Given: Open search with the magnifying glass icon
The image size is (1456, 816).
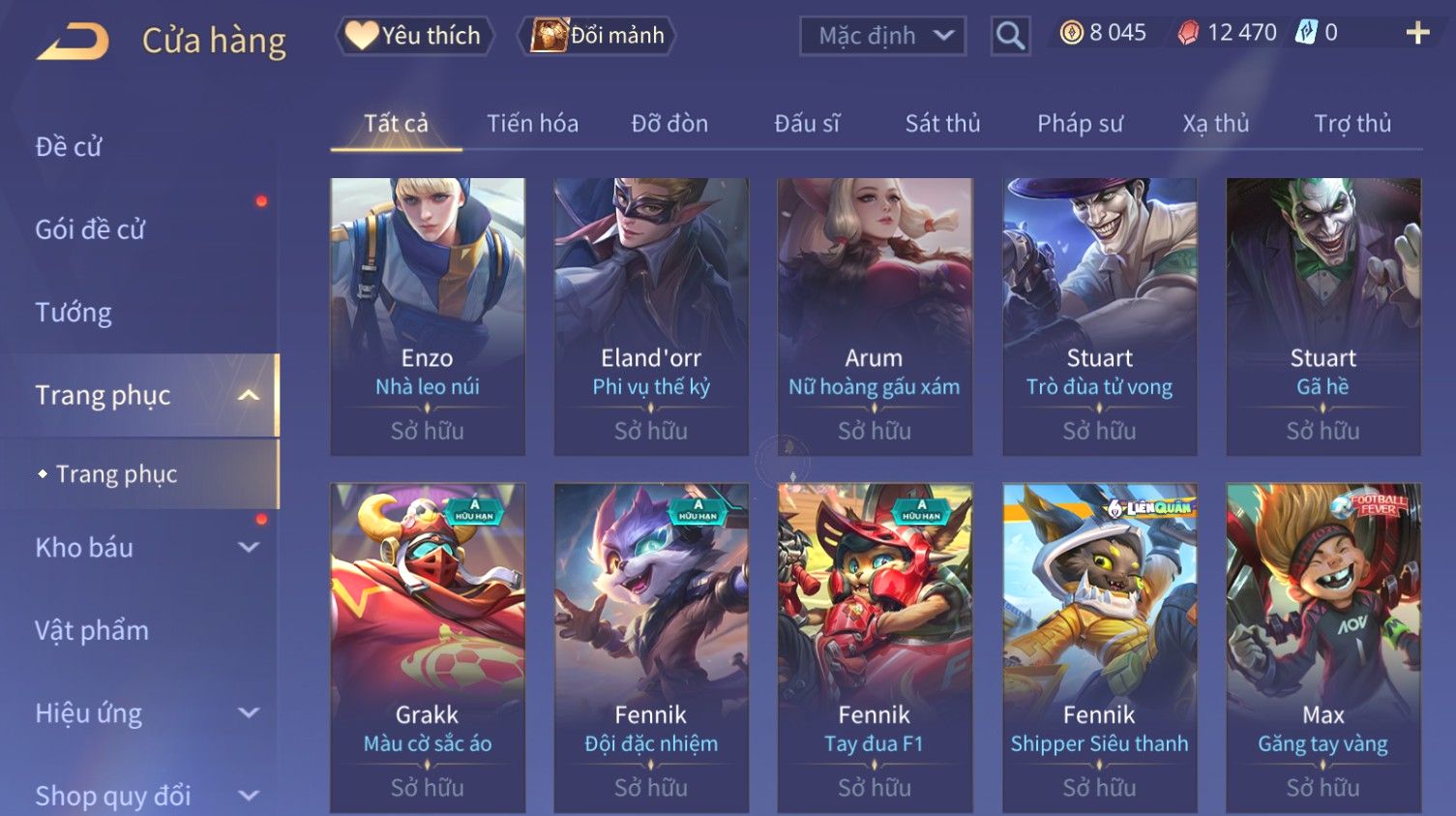Looking at the screenshot, I should [1010, 36].
